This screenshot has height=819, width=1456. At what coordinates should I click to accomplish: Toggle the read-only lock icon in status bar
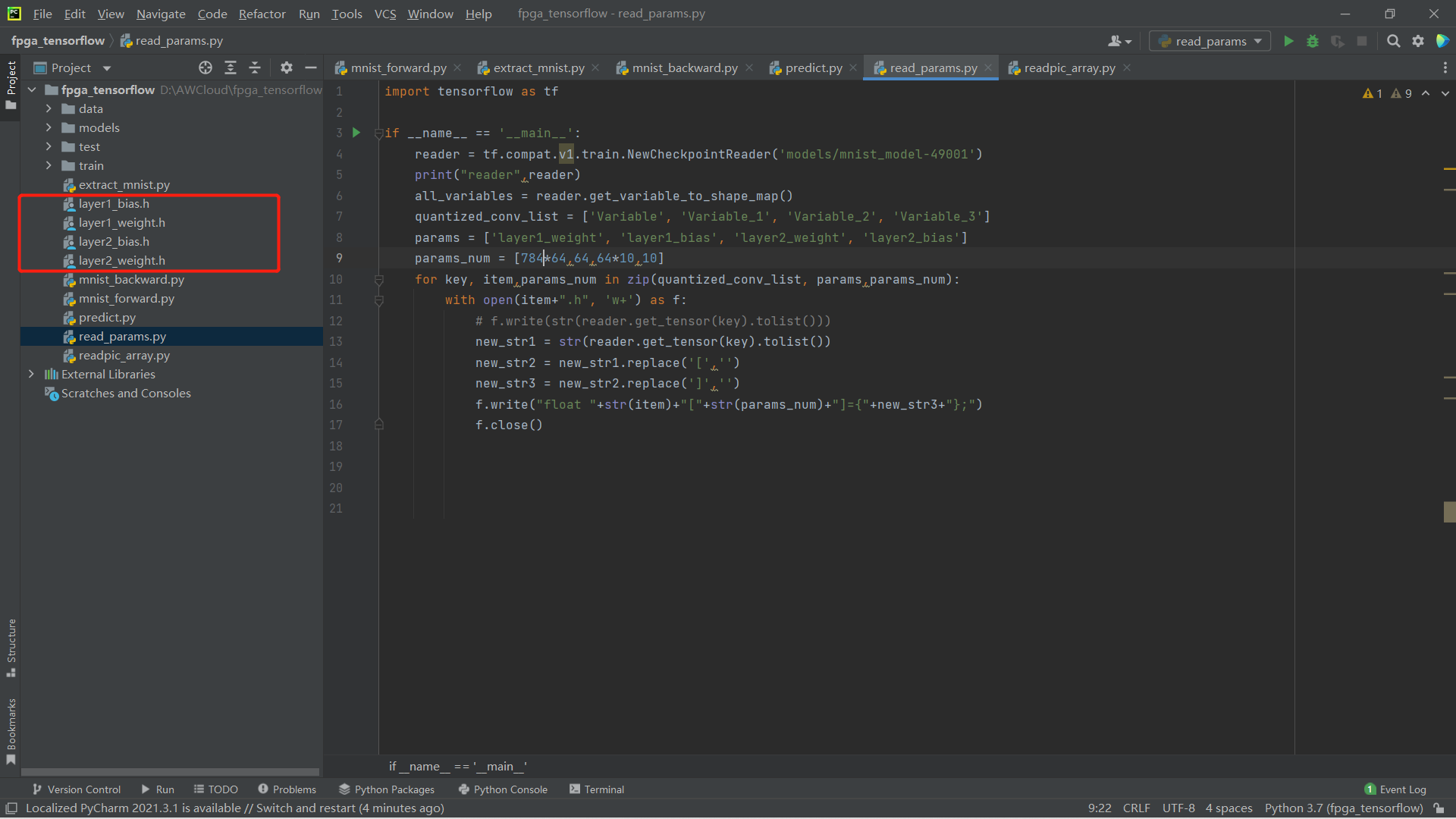tap(1439, 808)
